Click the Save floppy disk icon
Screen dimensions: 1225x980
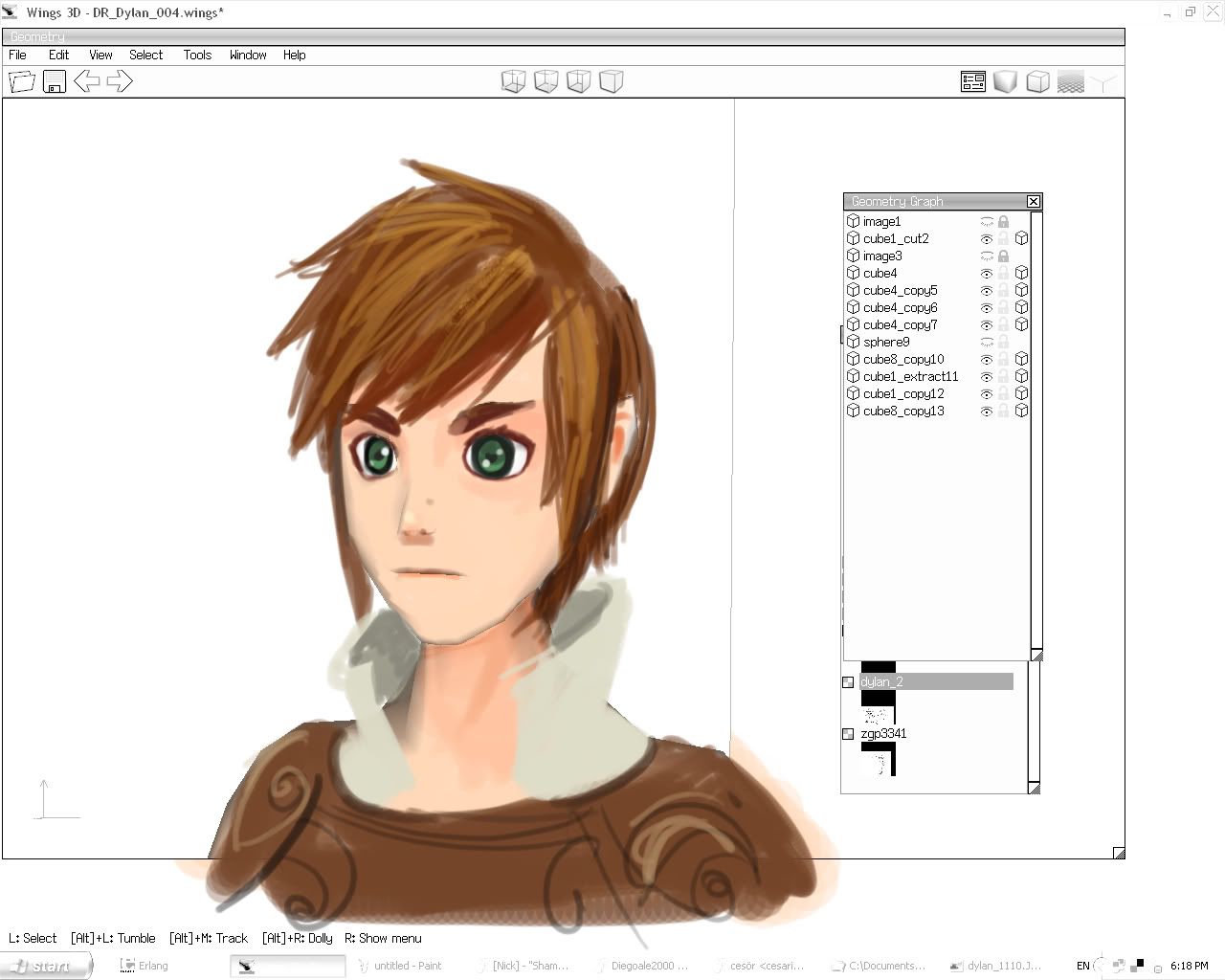[x=55, y=81]
